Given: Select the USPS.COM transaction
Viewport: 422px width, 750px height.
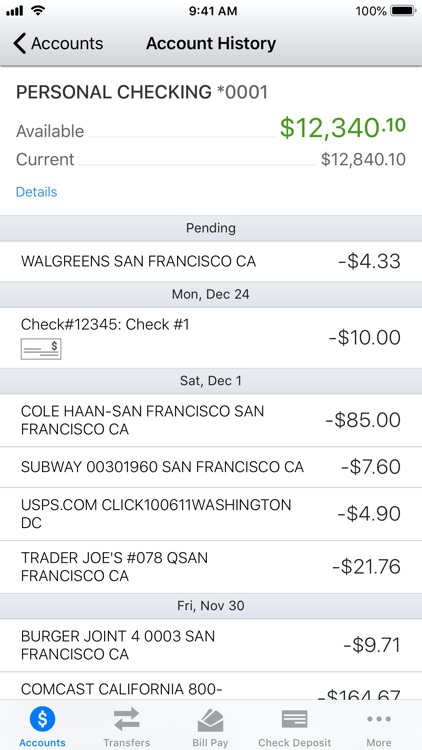Looking at the screenshot, I should click(211, 514).
